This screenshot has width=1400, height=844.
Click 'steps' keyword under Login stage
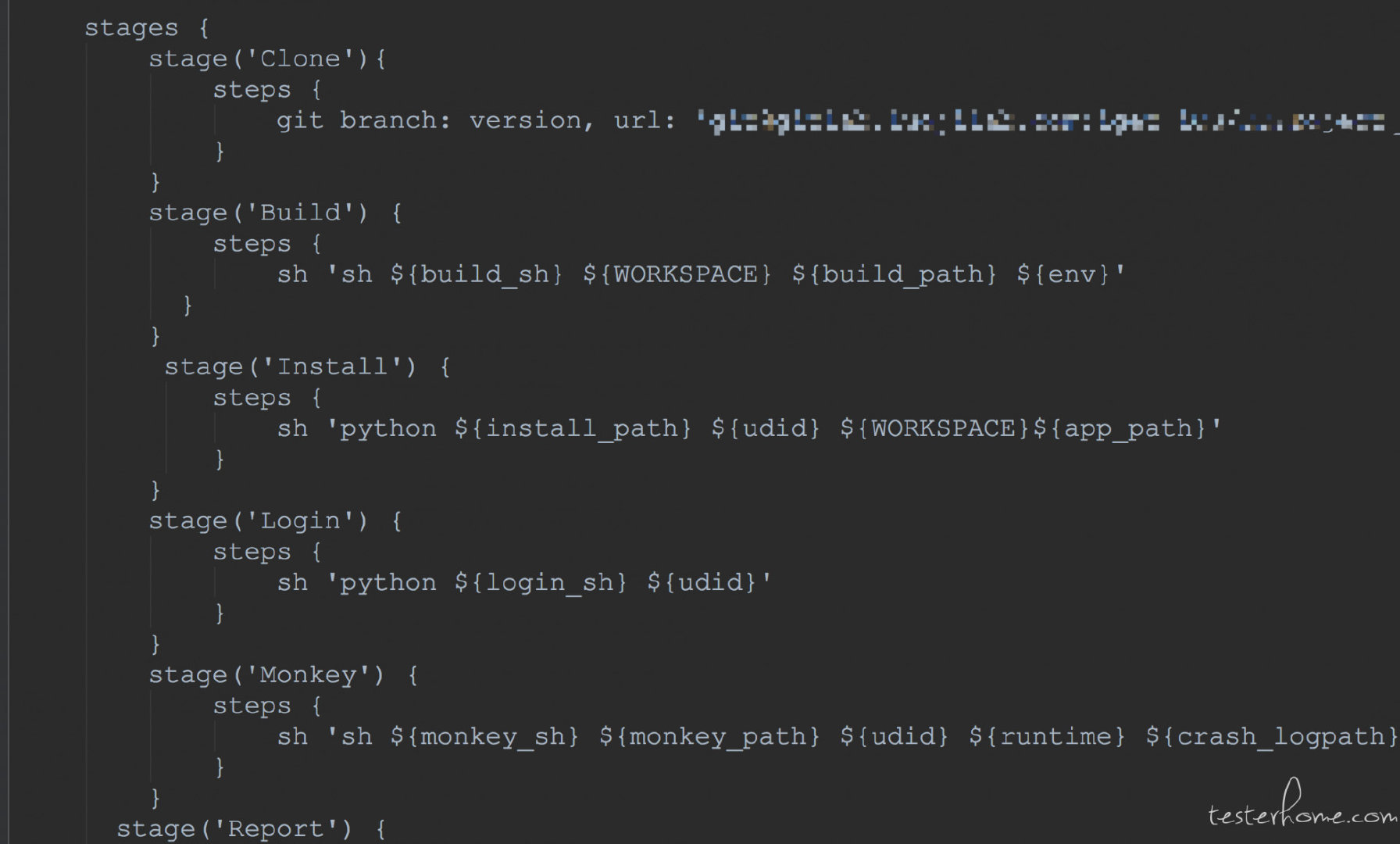(252, 552)
